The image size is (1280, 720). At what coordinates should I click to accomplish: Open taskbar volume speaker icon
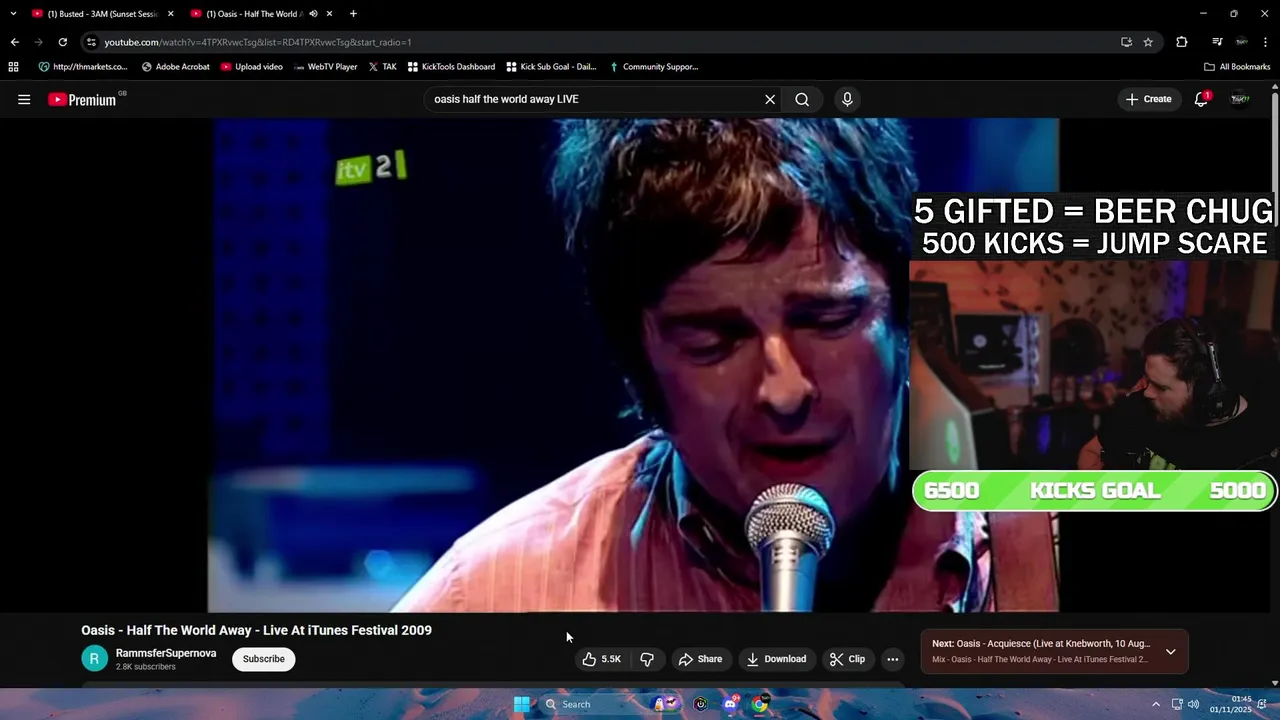tap(1193, 704)
